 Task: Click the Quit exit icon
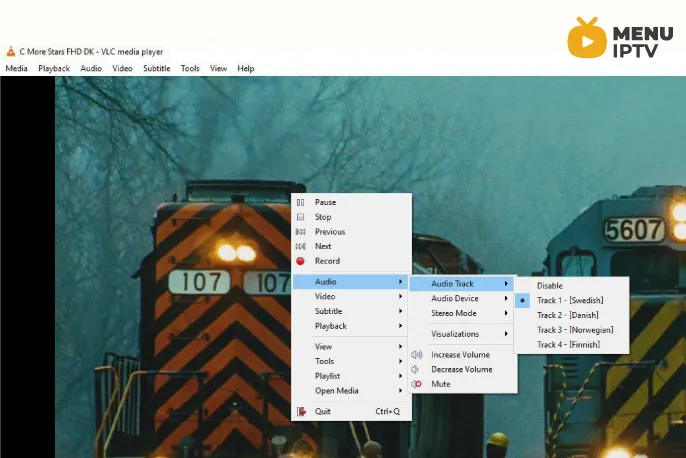[x=301, y=411]
